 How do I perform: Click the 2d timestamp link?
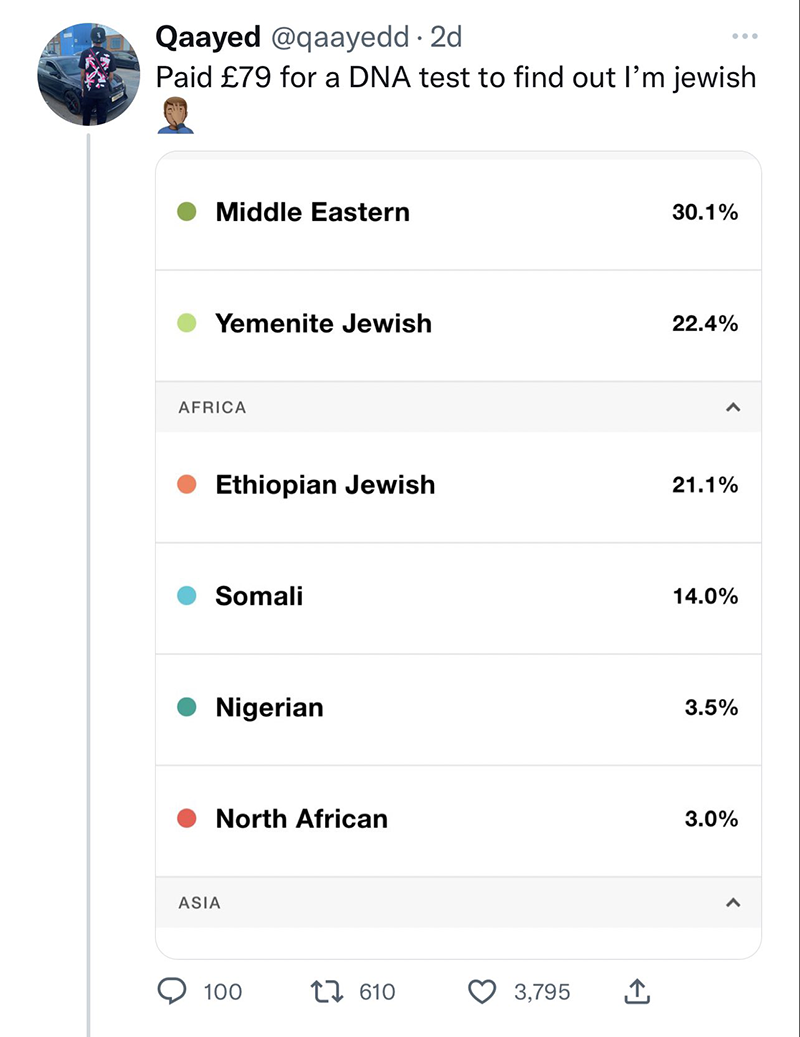(446, 37)
